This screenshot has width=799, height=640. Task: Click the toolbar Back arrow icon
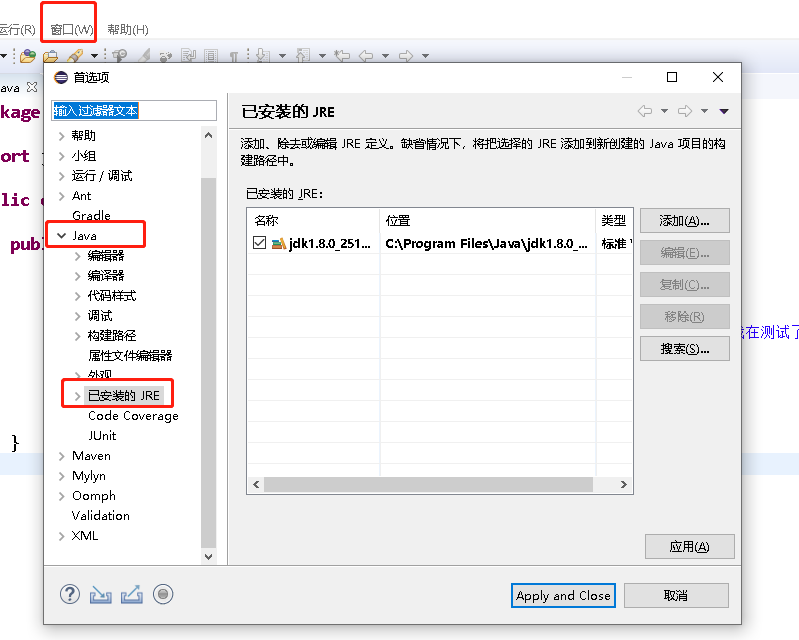[366, 56]
